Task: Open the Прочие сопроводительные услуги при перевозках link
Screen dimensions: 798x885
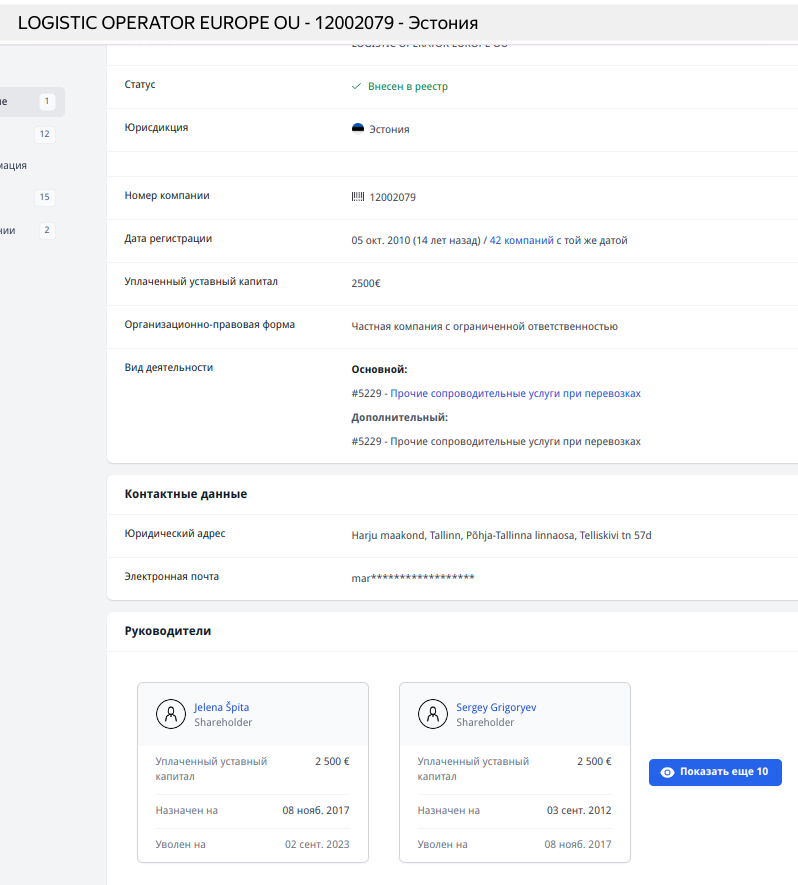Action: pos(515,393)
